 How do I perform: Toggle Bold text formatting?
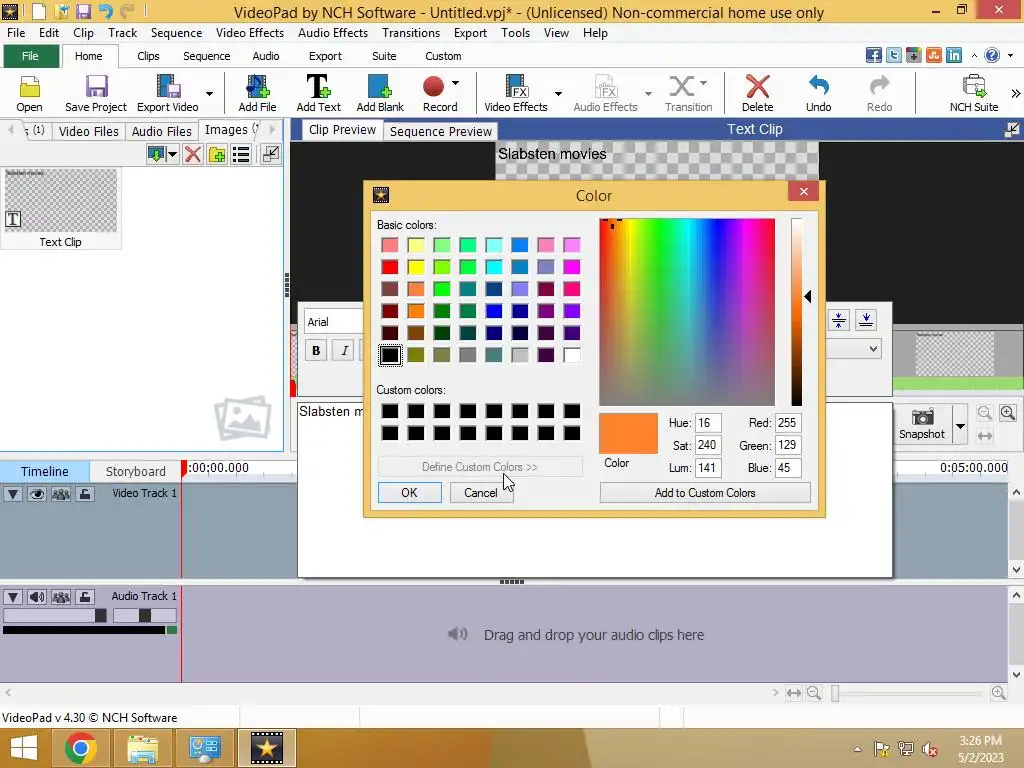[316, 351]
